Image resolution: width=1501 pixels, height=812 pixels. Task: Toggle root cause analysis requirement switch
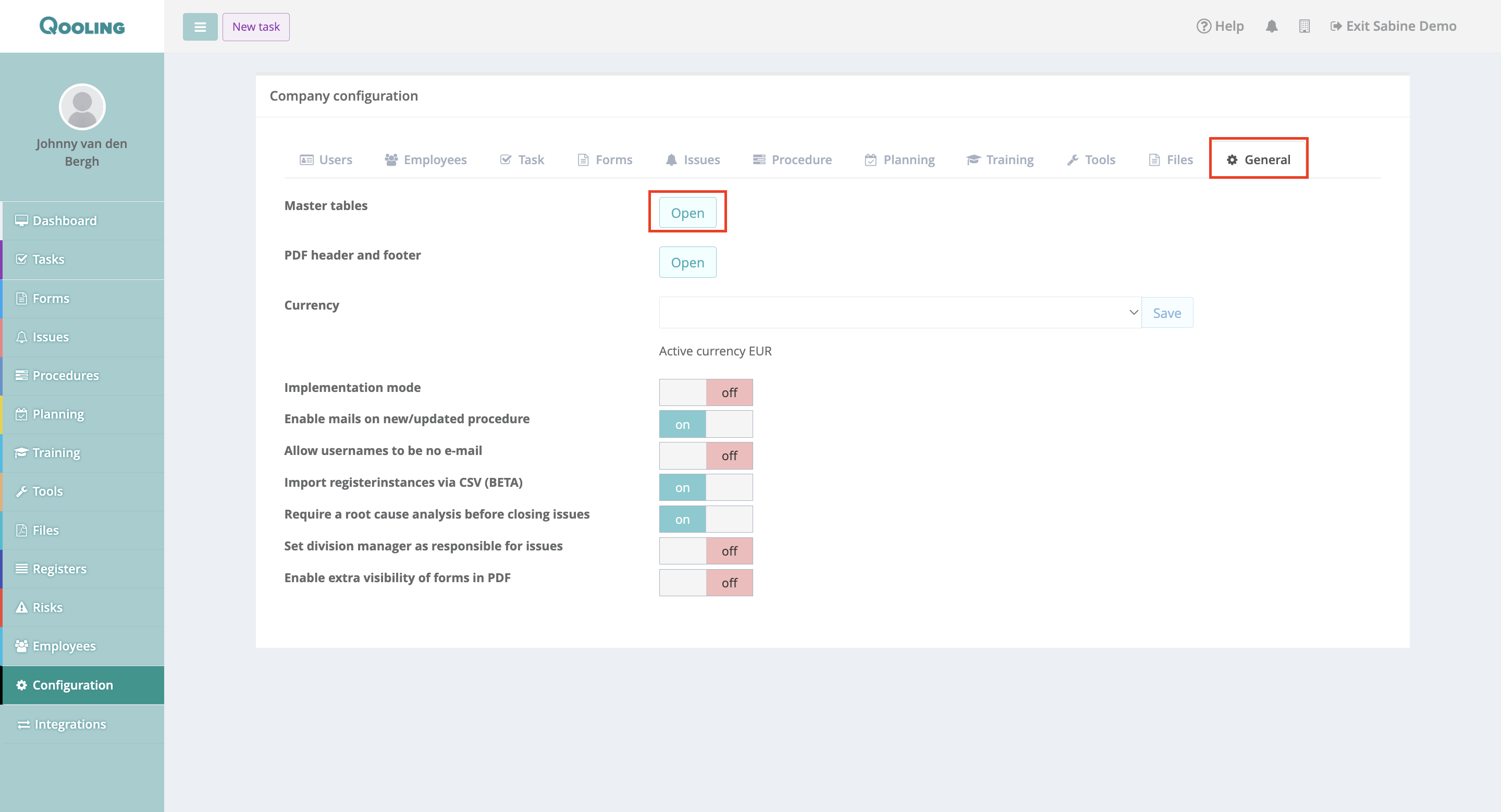point(705,520)
